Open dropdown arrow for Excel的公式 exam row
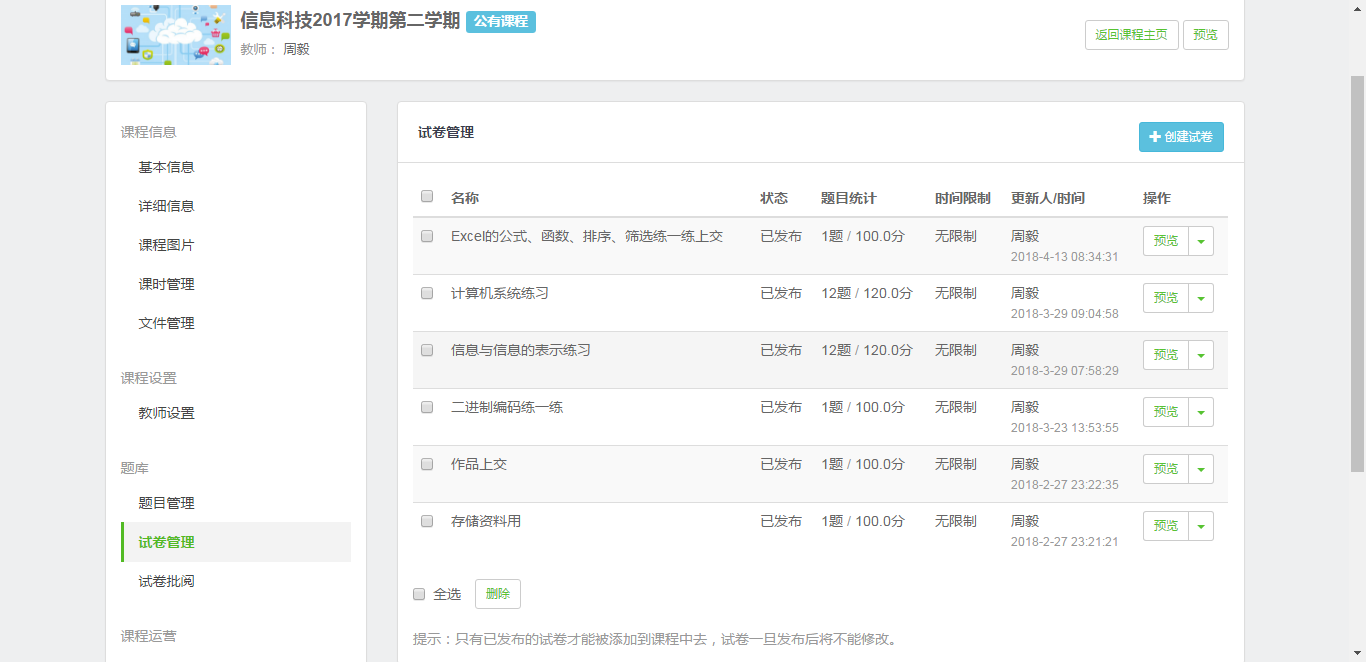The height and width of the screenshot is (662, 1366). pos(1201,241)
